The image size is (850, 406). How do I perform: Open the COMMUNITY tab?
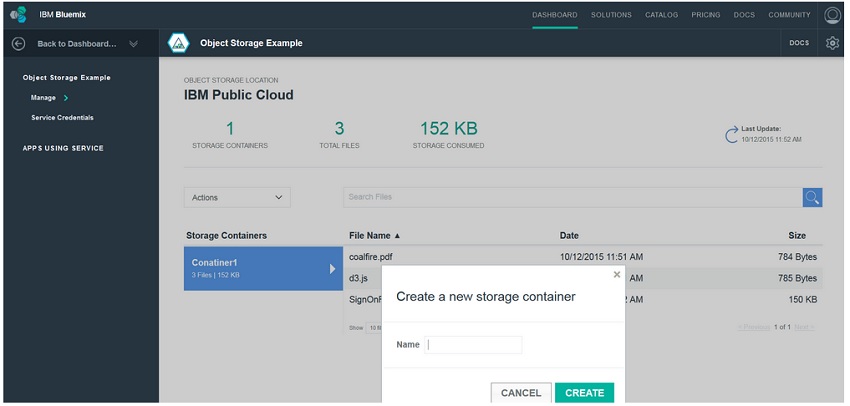click(x=789, y=15)
